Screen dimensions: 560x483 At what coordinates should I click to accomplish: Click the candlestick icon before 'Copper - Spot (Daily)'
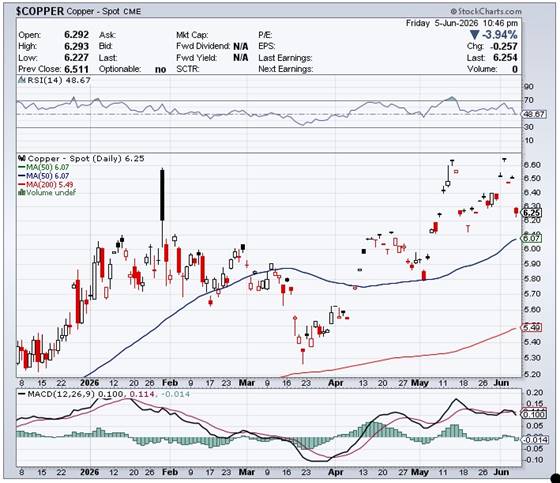click(22, 158)
